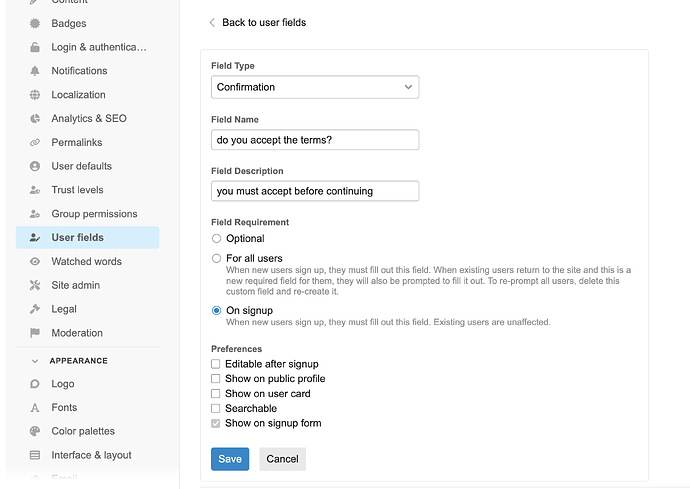Viewport: 690px width, 489px height.
Task: Navigate to Analytics & SEO
Action: point(87,118)
